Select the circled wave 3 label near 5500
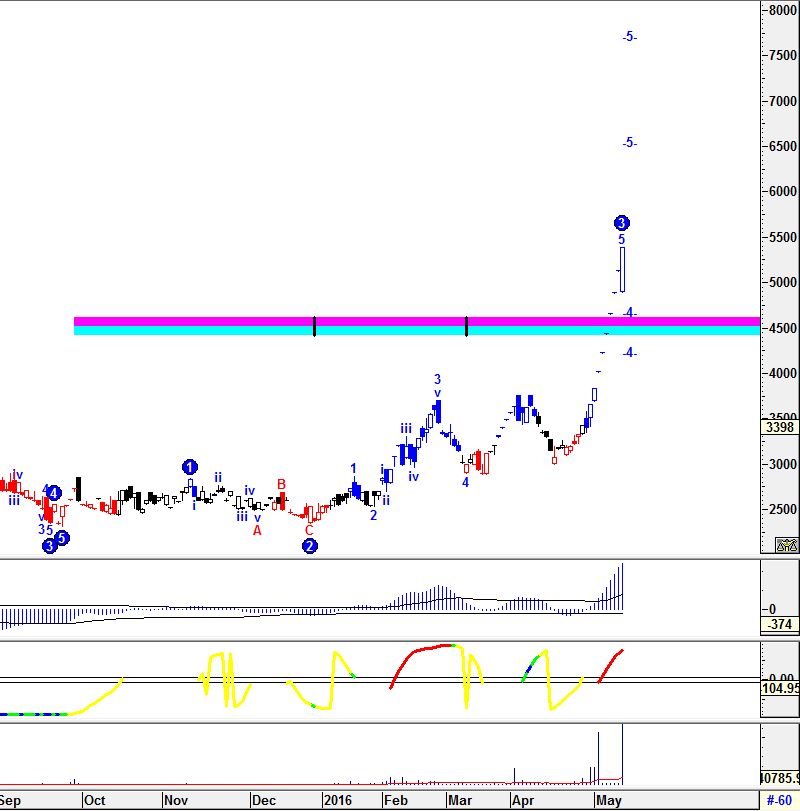This screenshot has height=811, width=800. coord(621,222)
